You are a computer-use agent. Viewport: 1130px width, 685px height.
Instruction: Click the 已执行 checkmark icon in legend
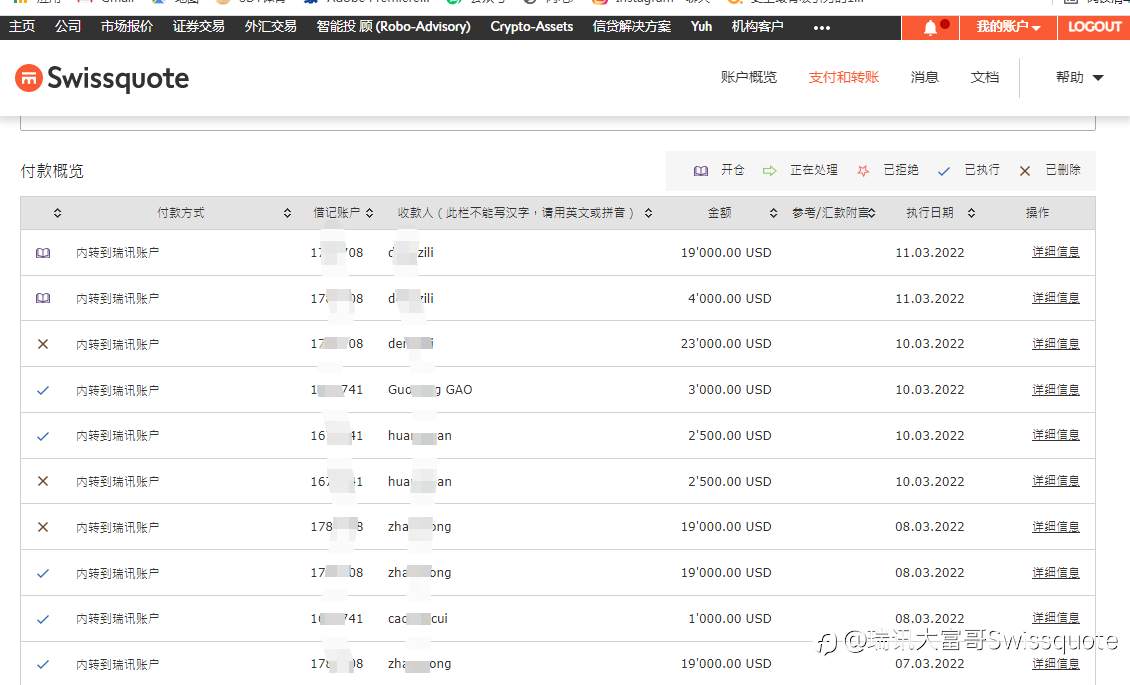click(x=943, y=171)
